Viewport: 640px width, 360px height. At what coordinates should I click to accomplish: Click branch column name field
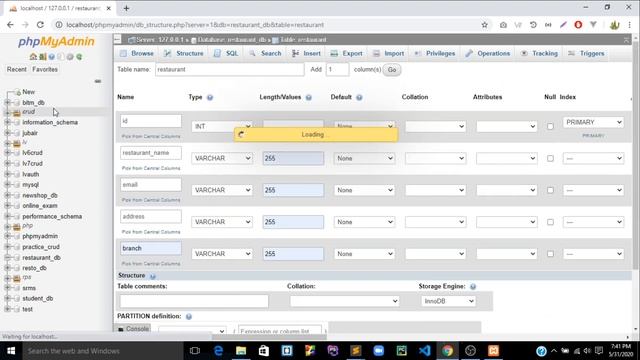(151, 249)
